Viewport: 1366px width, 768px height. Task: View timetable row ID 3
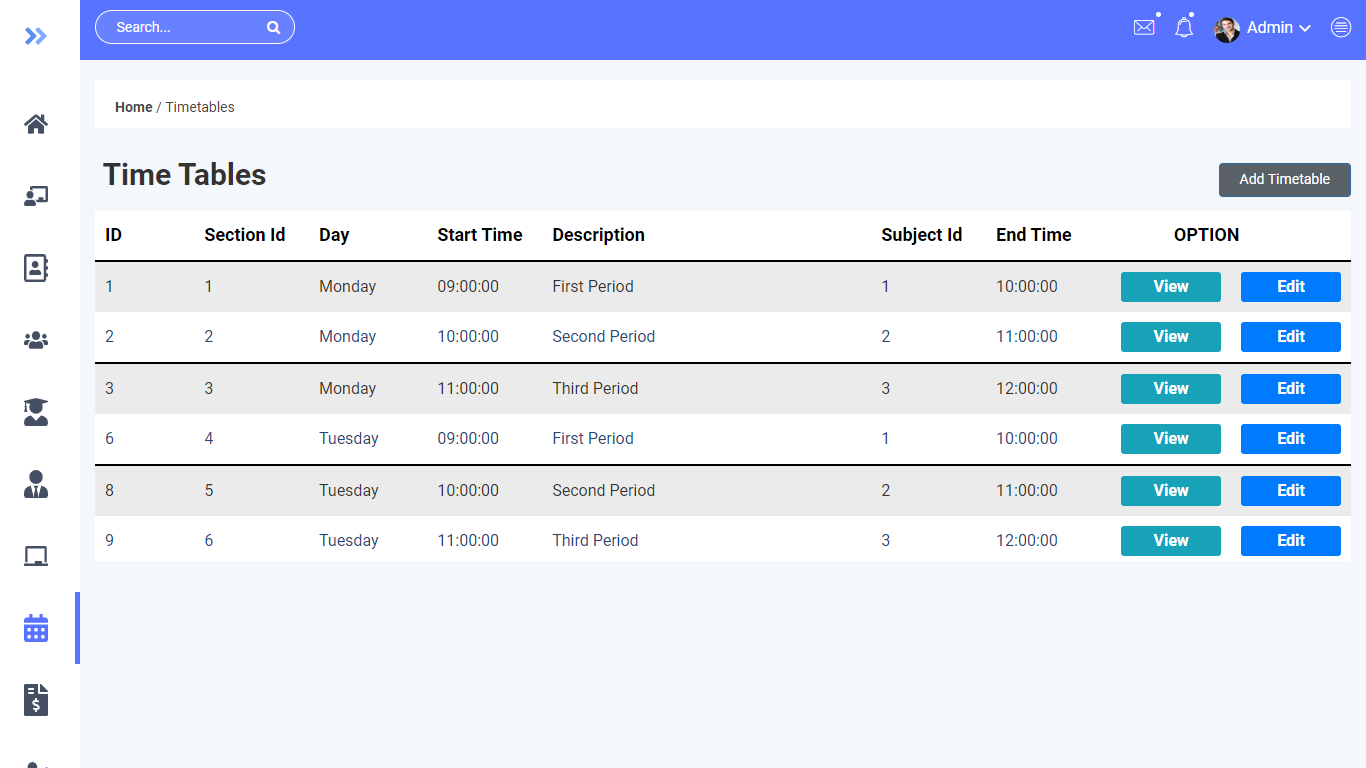coord(1171,389)
